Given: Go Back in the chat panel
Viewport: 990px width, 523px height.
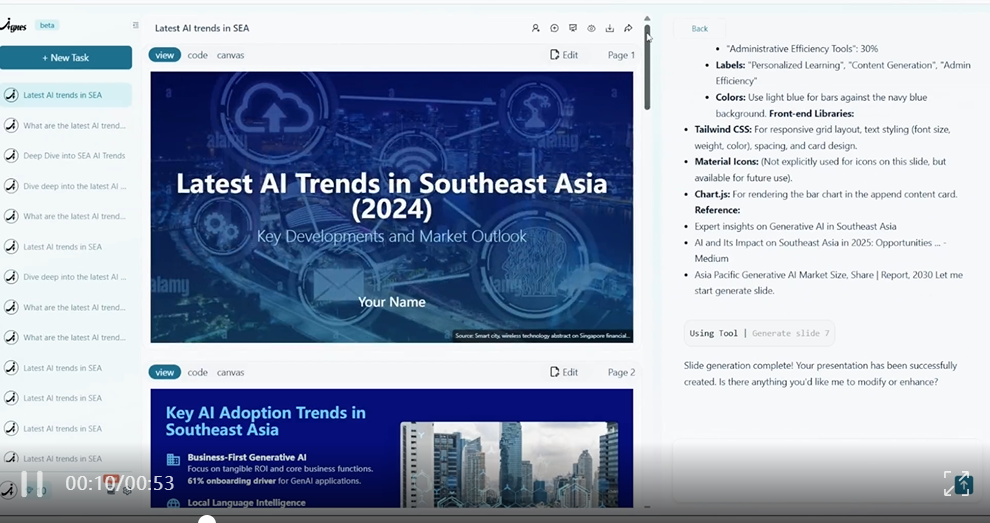Looking at the screenshot, I should click(700, 28).
